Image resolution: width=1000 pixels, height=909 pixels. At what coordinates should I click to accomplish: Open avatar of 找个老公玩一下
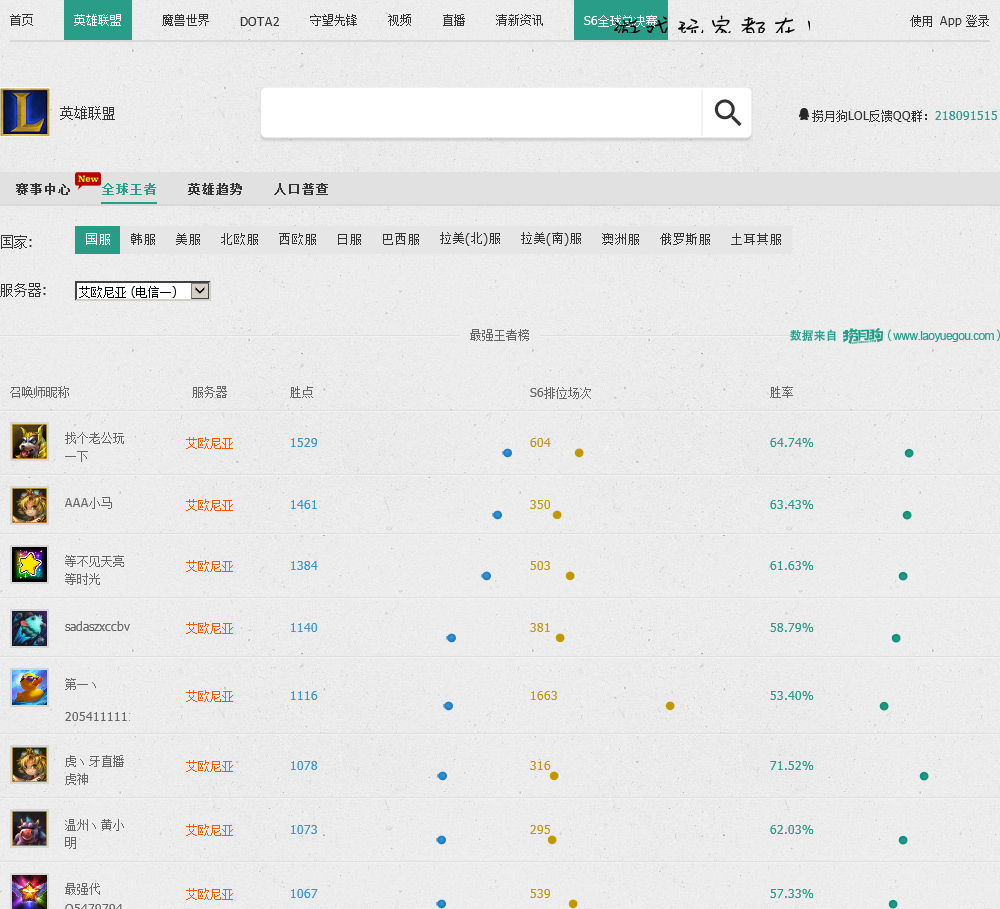tap(29, 441)
